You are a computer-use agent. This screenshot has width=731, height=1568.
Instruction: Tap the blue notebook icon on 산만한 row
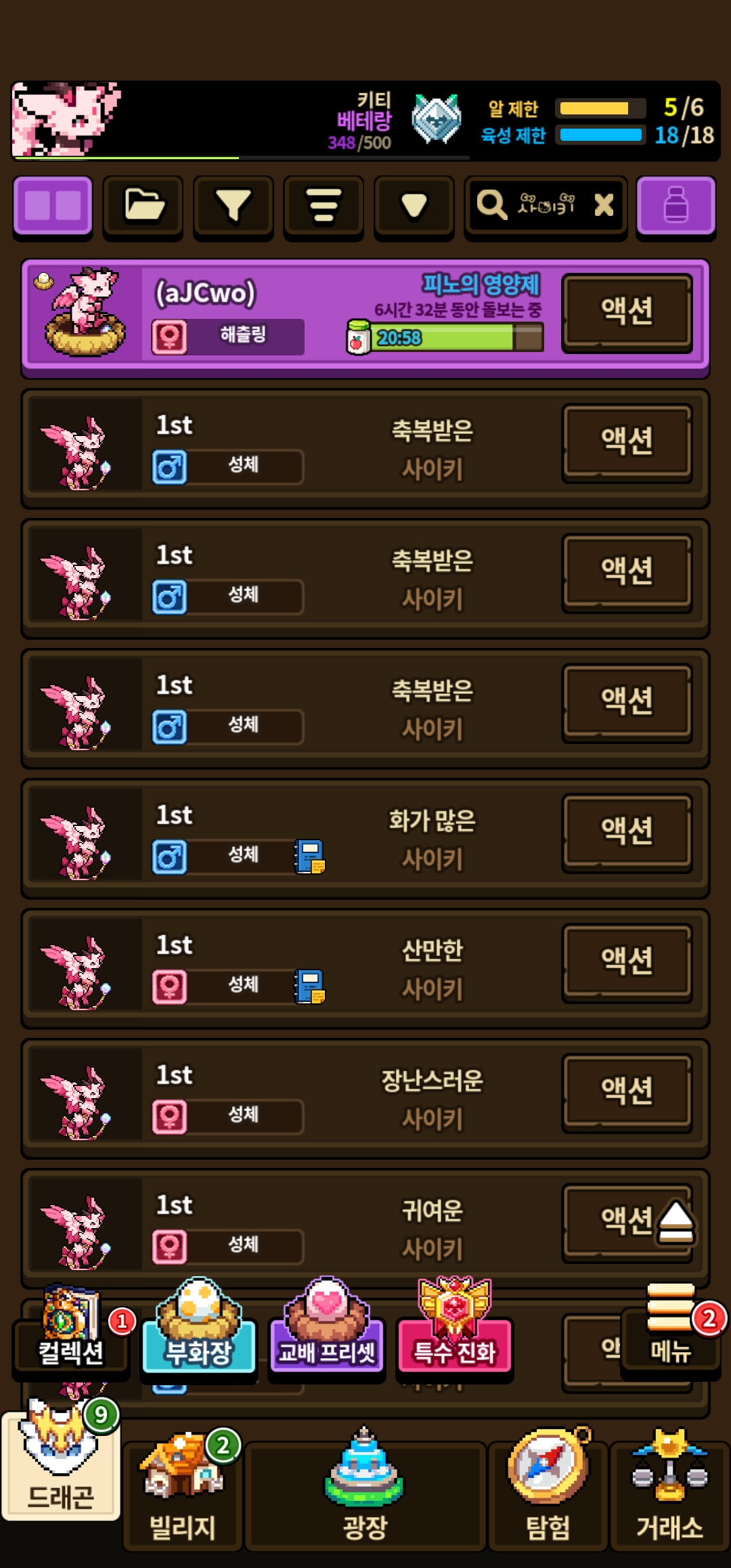310,986
